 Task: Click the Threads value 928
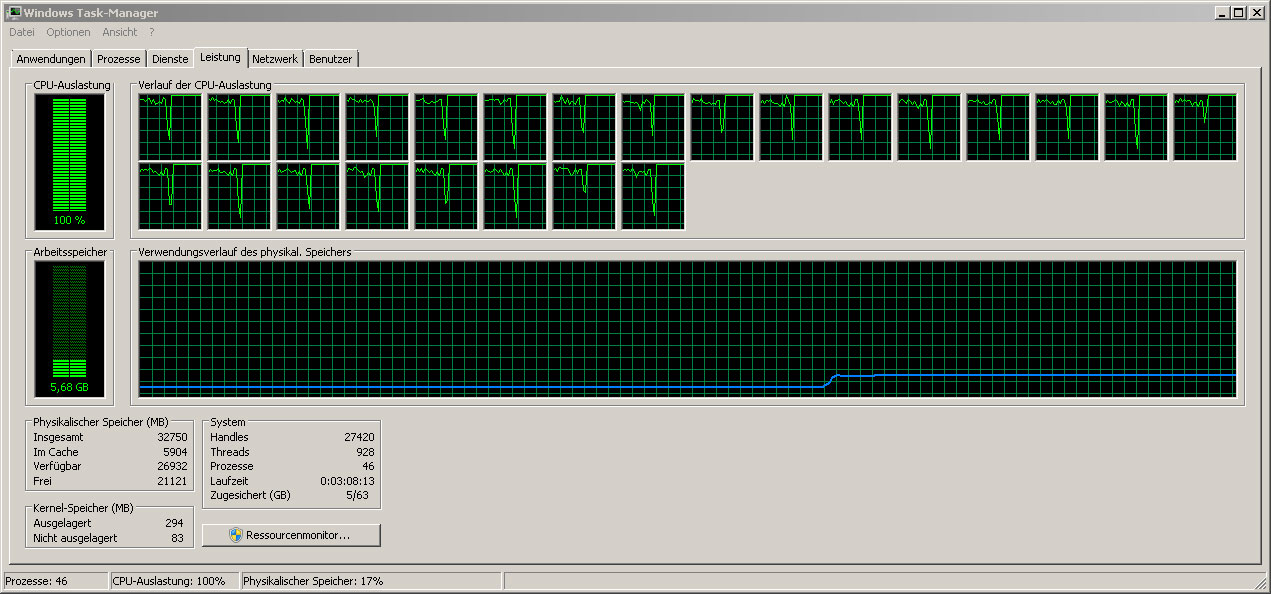365,452
